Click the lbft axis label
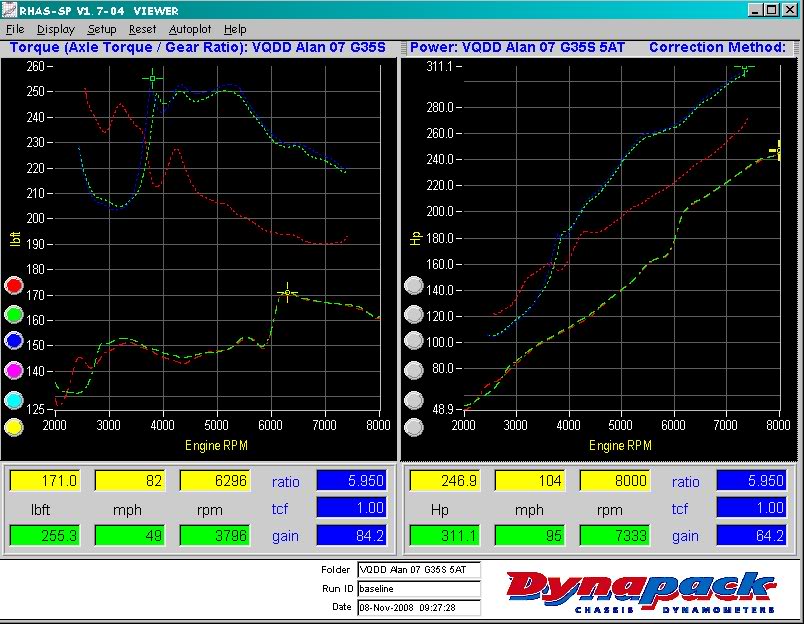This screenshot has width=804, height=624. [x=15, y=238]
